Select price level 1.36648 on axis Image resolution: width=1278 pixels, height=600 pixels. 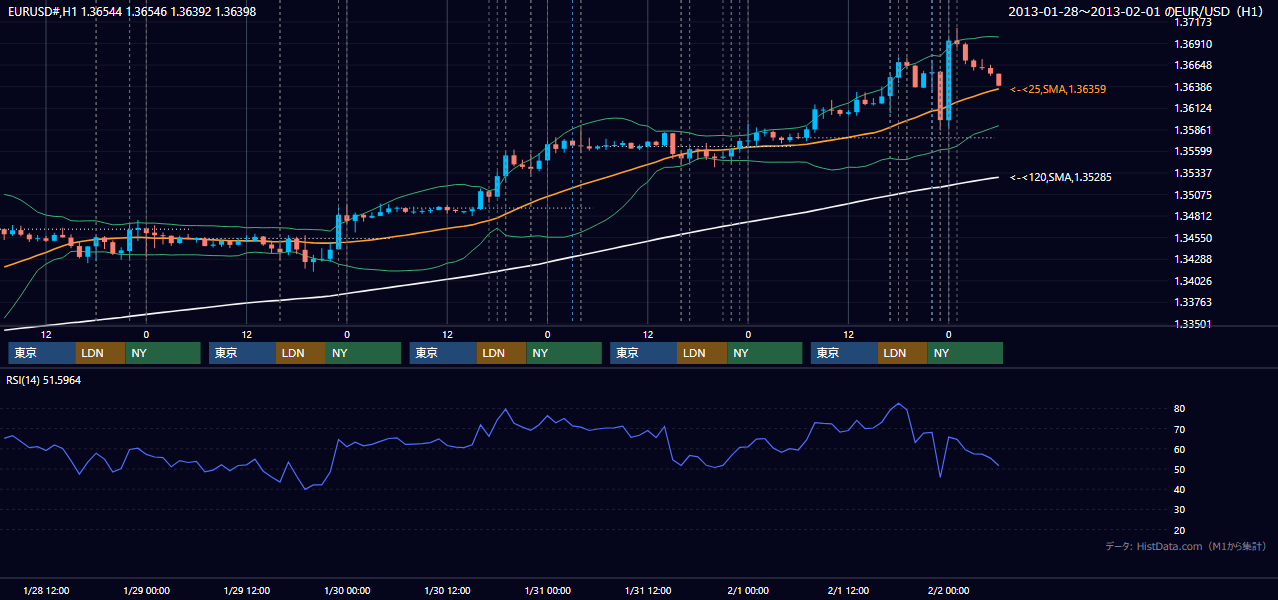point(1194,65)
